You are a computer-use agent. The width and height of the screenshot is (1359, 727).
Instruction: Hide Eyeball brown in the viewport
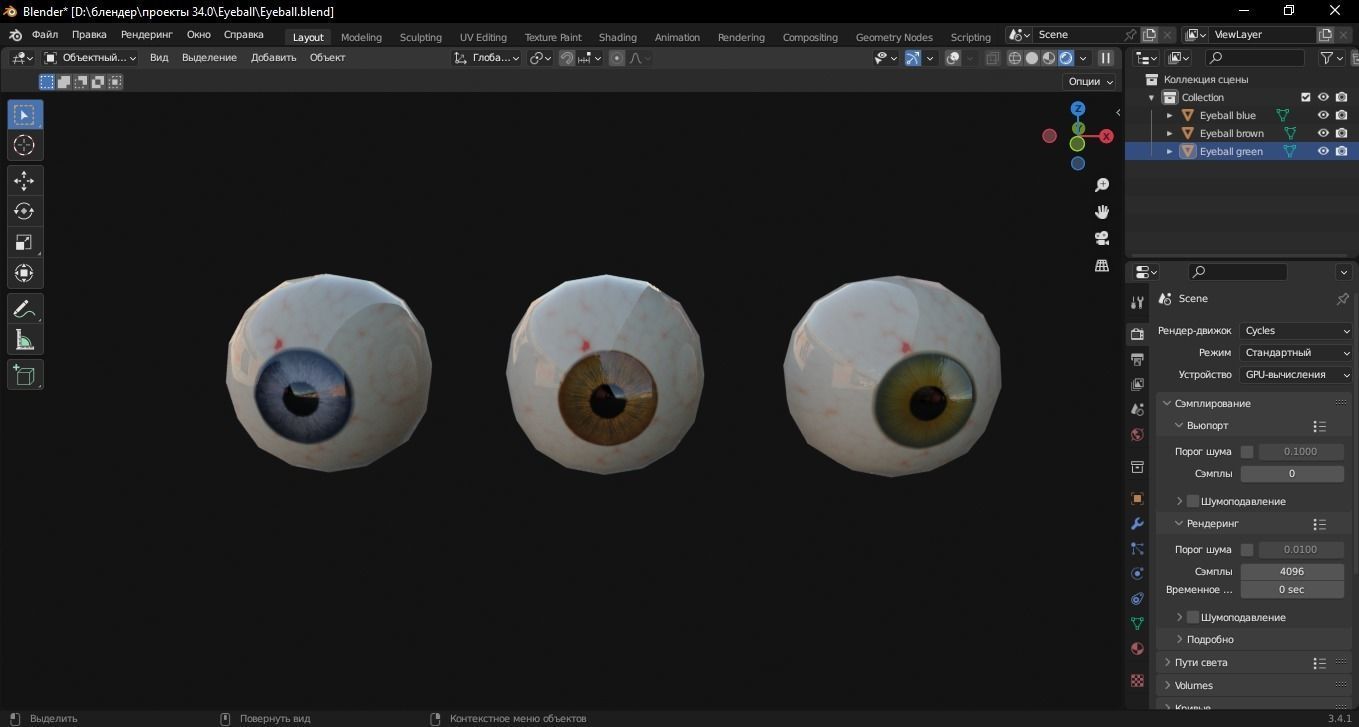tap(1323, 133)
